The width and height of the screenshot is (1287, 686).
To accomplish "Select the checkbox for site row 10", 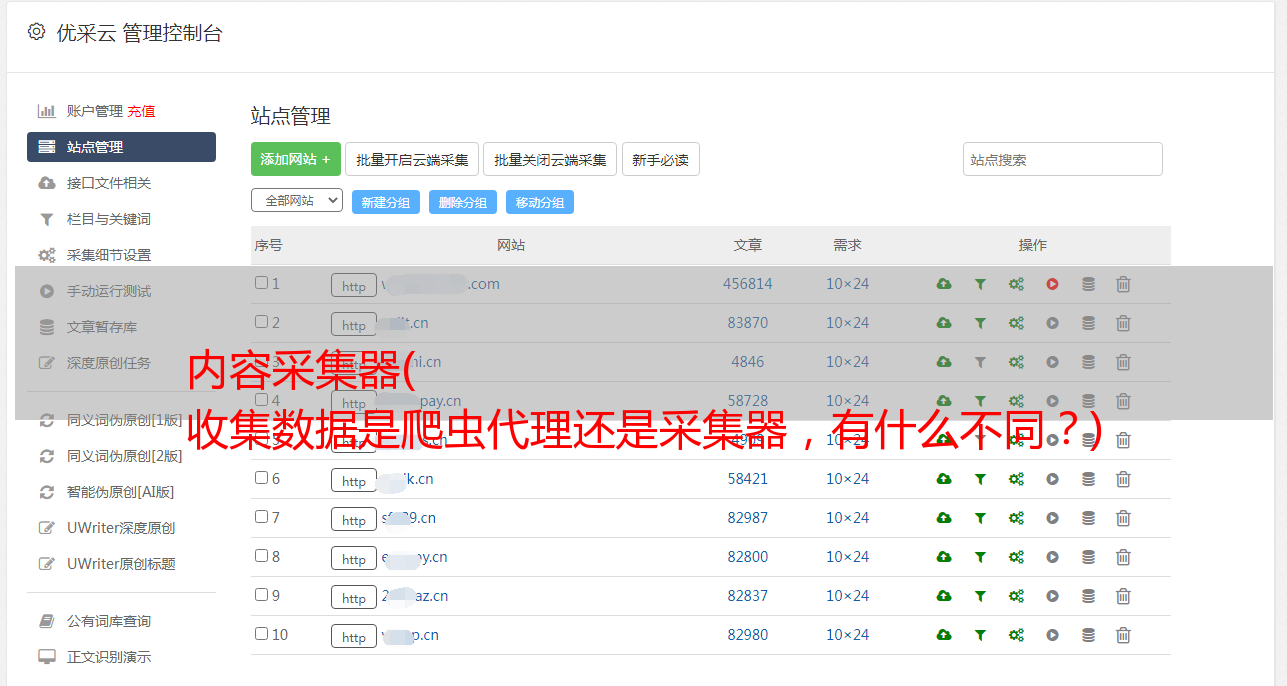I will coord(261,634).
